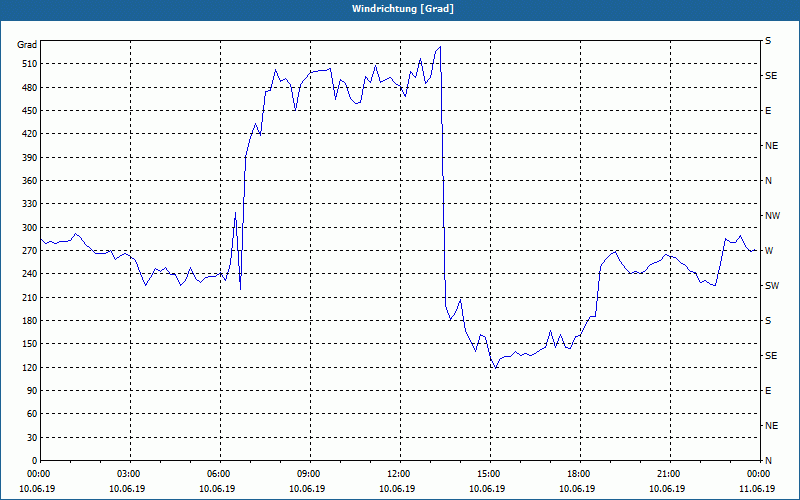Viewport: 800px width, 500px height.
Task: Select the "11.06.19" date label
Action: 757,489
